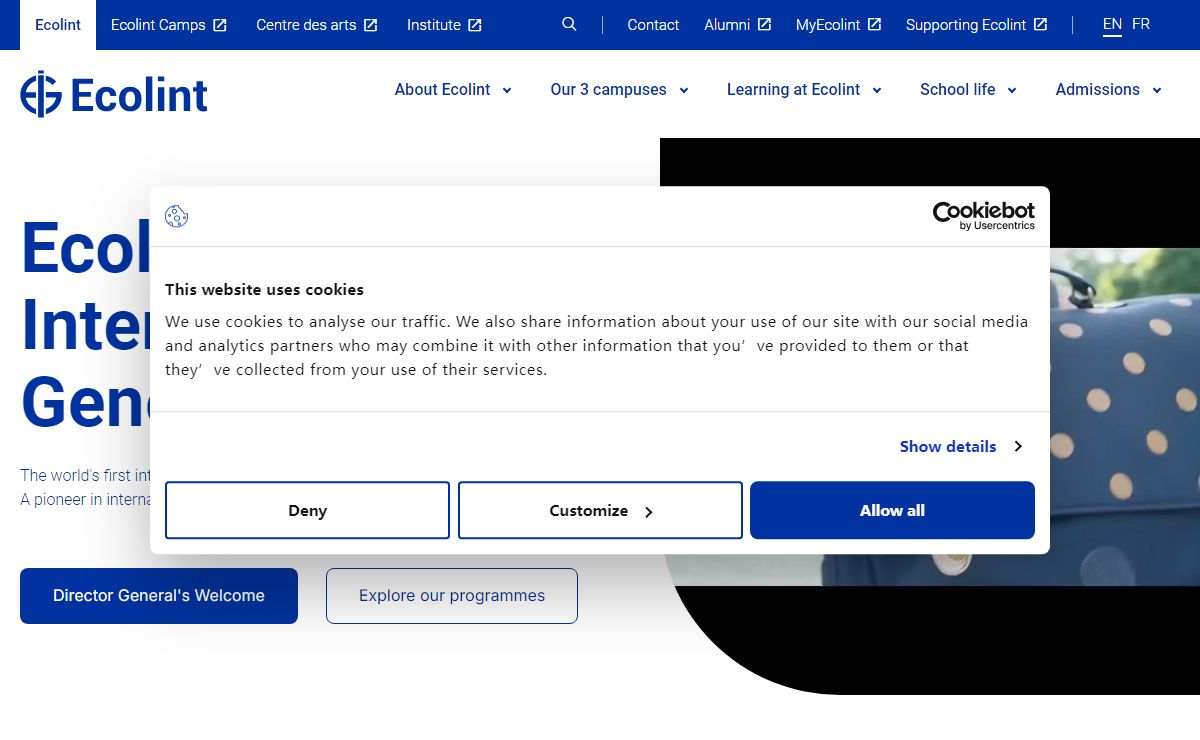Image resolution: width=1200 pixels, height=740 pixels.
Task: Click the cookie icon in the dialog
Action: 177,216
